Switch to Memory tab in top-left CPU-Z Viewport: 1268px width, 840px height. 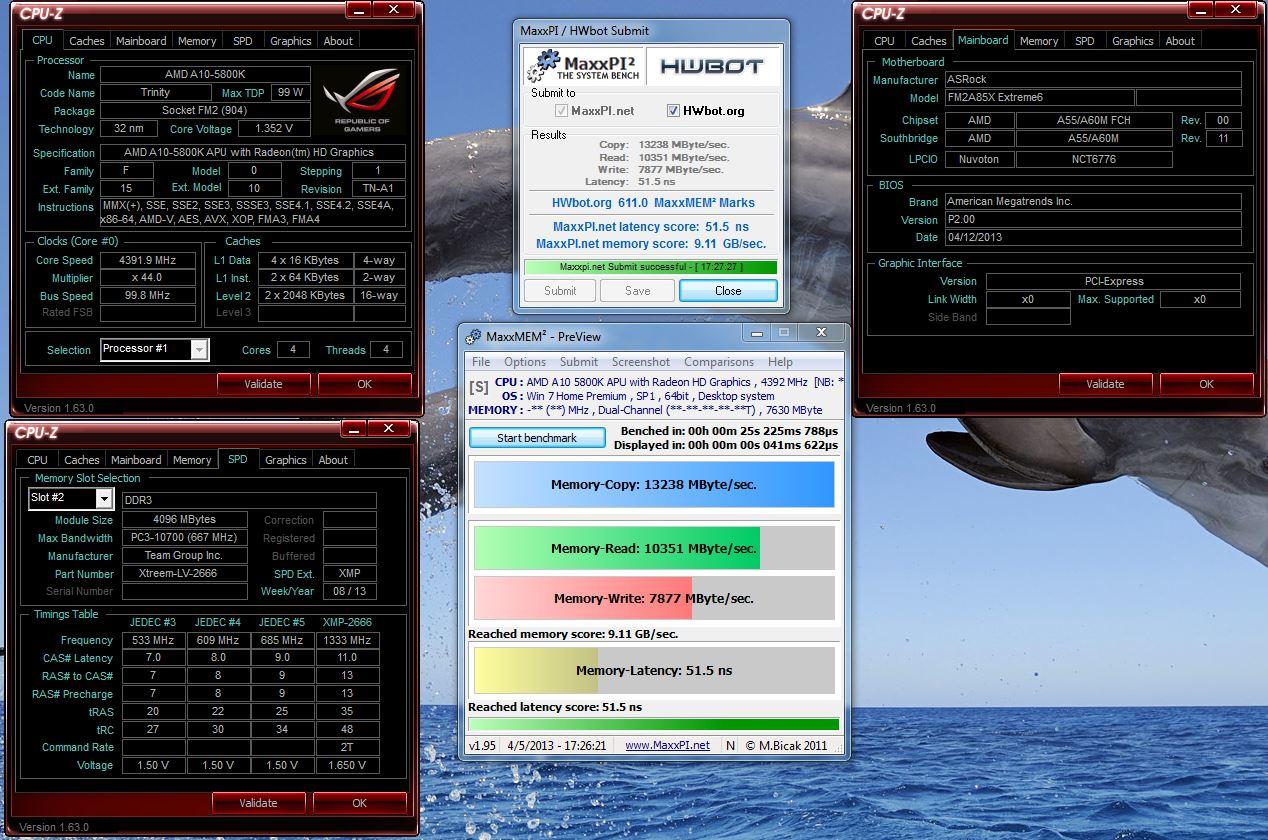(197, 41)
